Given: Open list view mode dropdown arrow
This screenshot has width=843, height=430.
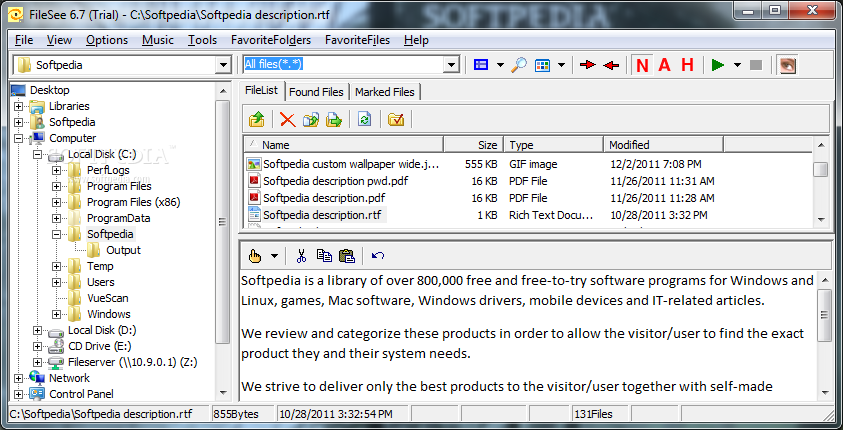Looking at the screenshot, I should coord(500,66).
